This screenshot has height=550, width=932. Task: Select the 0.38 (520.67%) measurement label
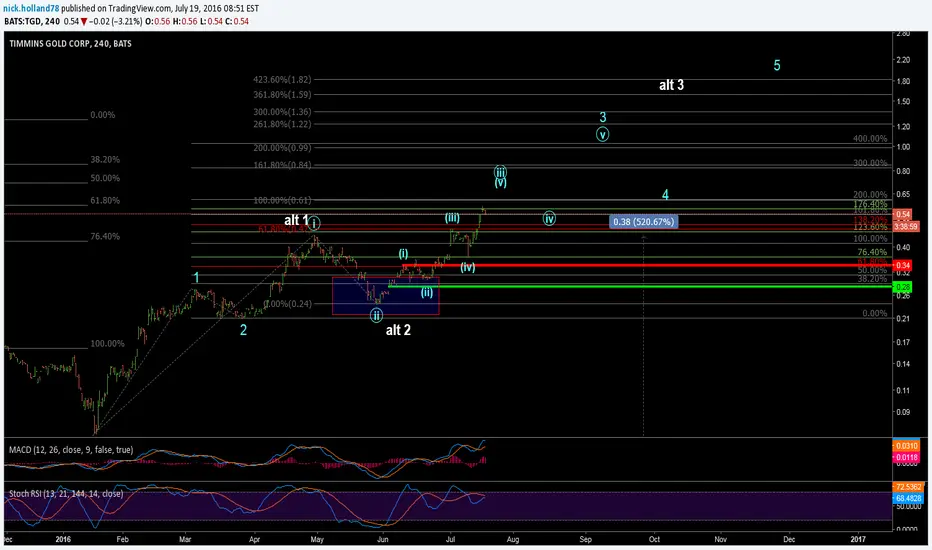tap(643, 222)
